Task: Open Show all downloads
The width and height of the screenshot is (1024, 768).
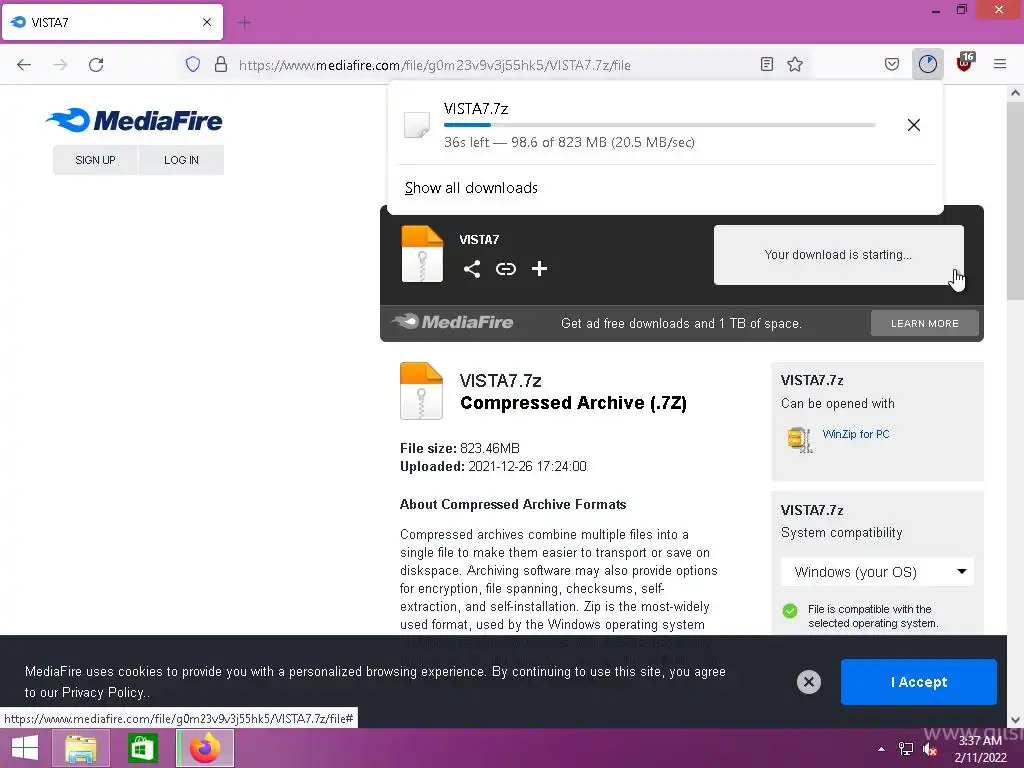Action: 471,188
